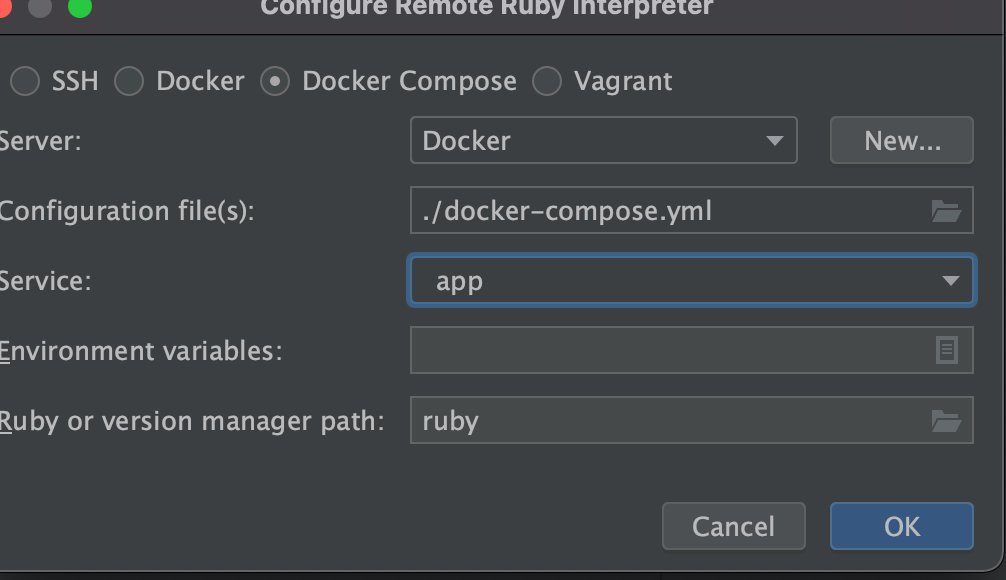Browse for docker-compose configuration file folder icon
The width and height of the screenshot is (1006, 580).
[945, 211]
